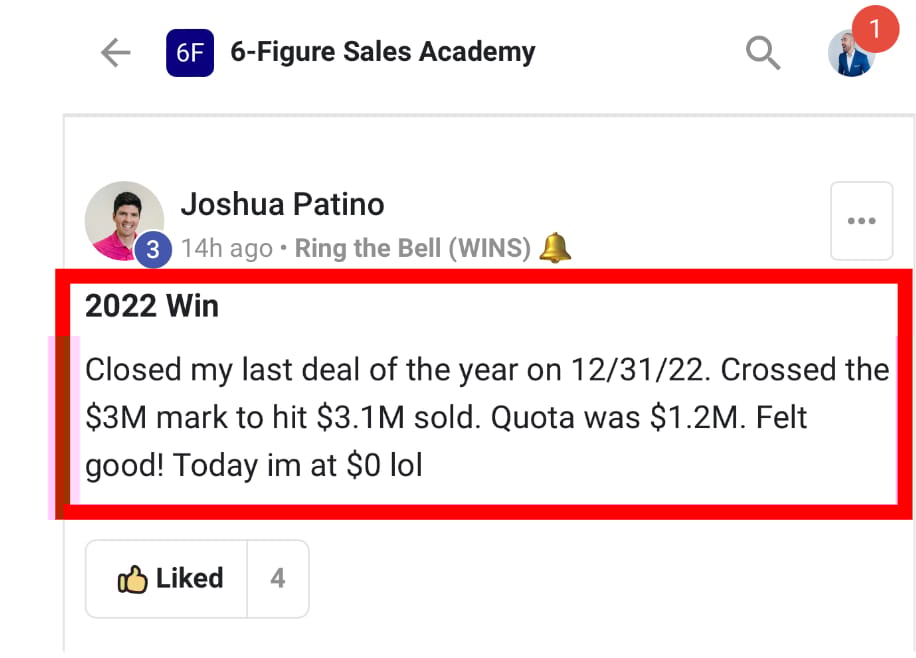Go back using the left arrow
This screenshot has height=658, width=916.
[x=116, y=53]
